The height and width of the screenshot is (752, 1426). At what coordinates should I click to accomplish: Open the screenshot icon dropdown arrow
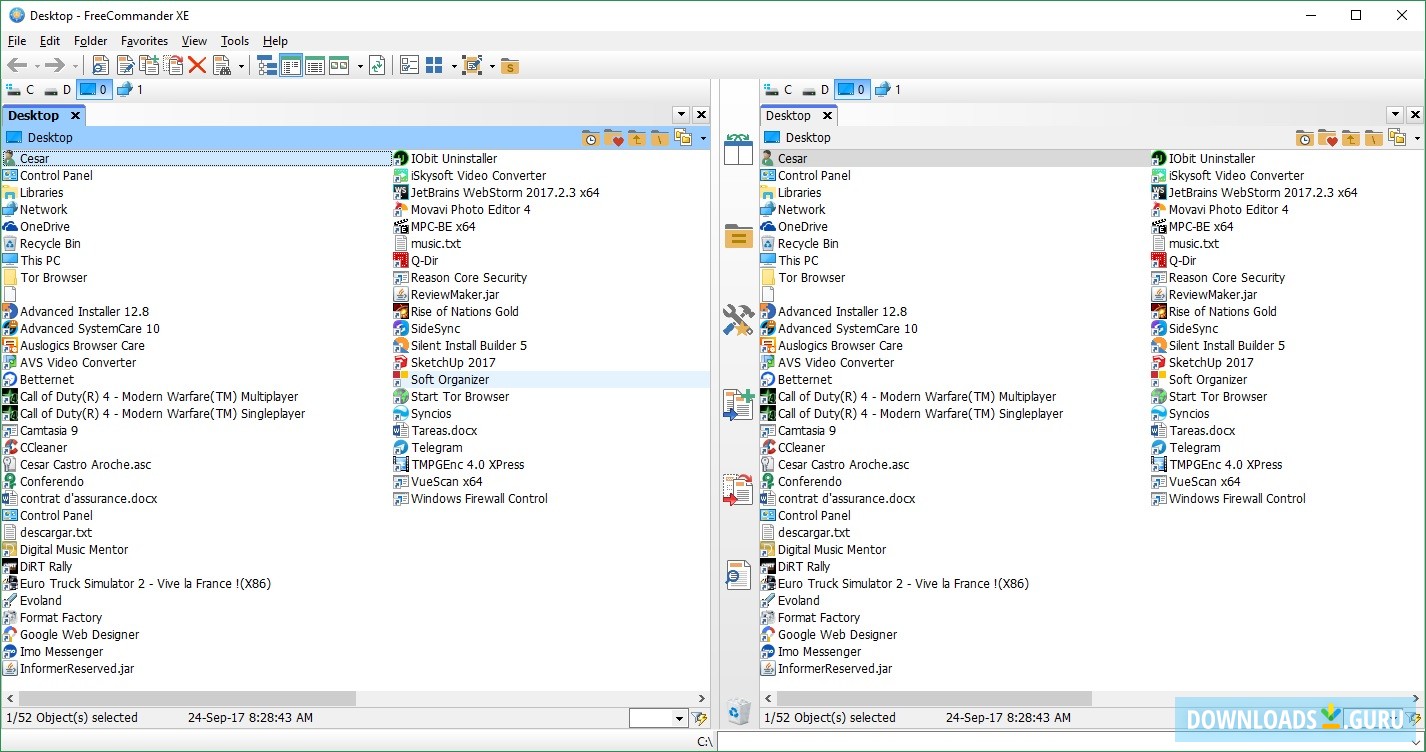(492, 67)
